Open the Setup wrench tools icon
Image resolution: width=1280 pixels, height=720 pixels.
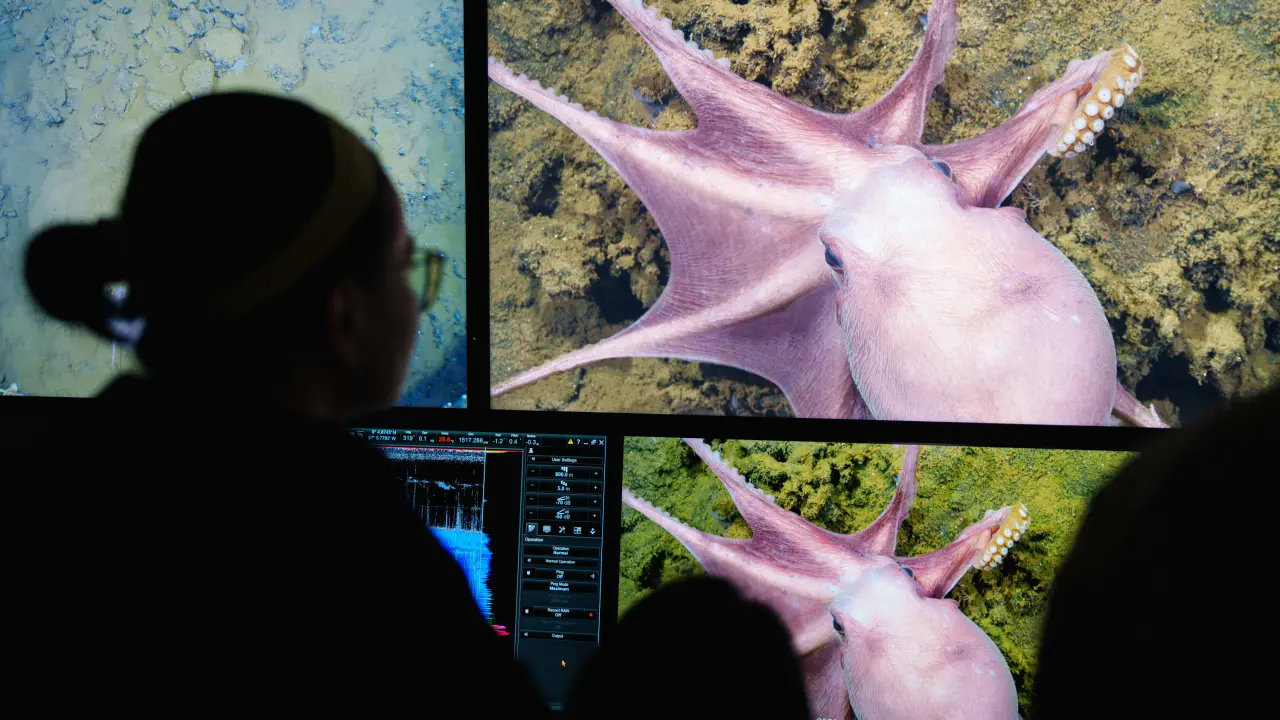(562, 529)
